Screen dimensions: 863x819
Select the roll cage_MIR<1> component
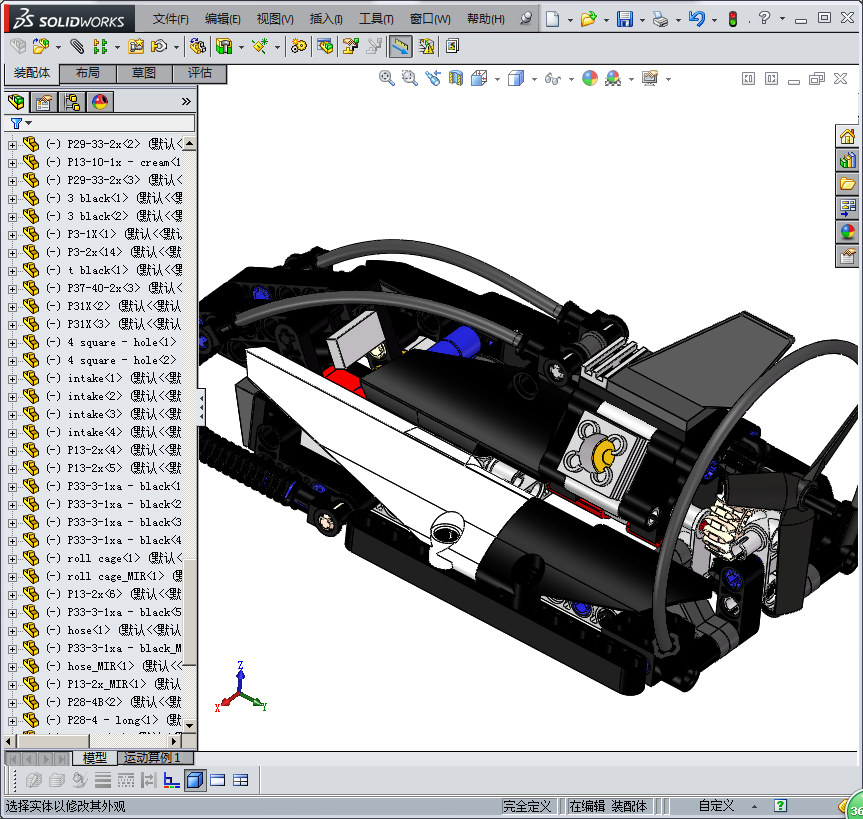[116, 576]
